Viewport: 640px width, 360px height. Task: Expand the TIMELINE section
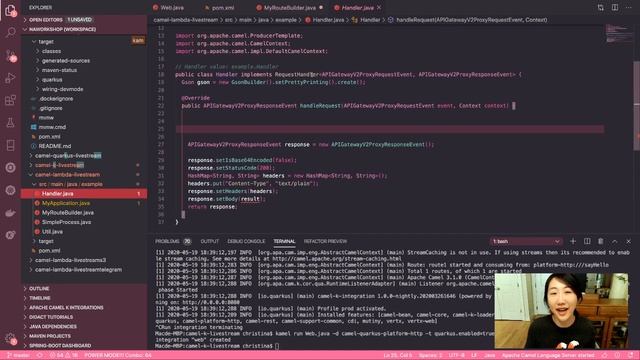coord(40,298)
